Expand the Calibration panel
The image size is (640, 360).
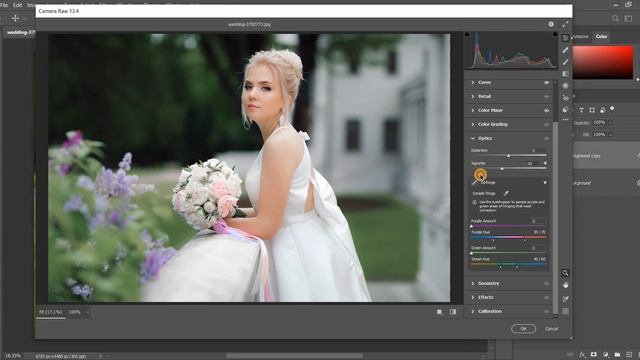[473, 311]
